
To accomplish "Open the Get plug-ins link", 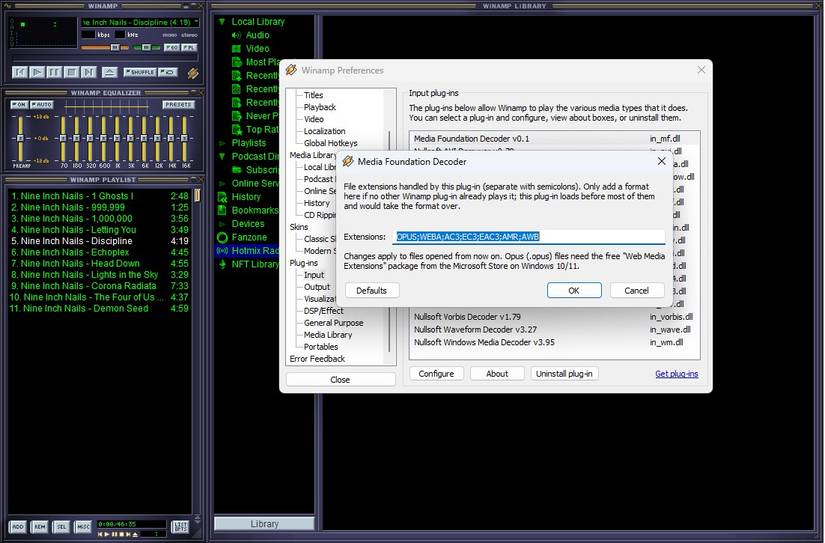I will [x=677, y=374].
